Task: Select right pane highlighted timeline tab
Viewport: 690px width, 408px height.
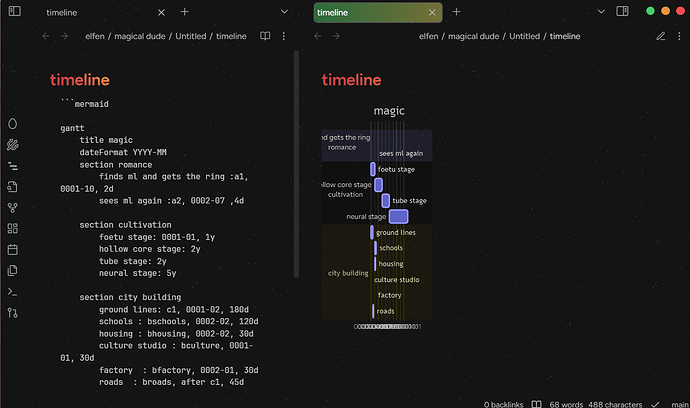Action: pyautogui.click(x=378, y=12)
